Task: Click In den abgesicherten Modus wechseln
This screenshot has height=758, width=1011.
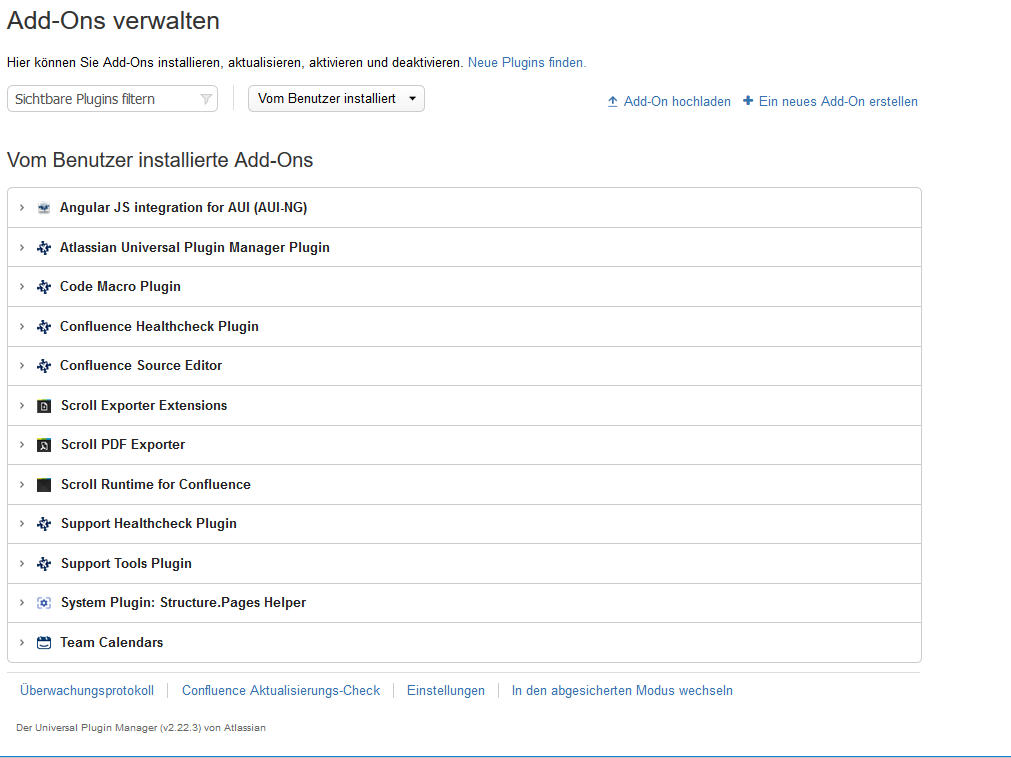Action: pyautogui.click(x=622, y=690)
